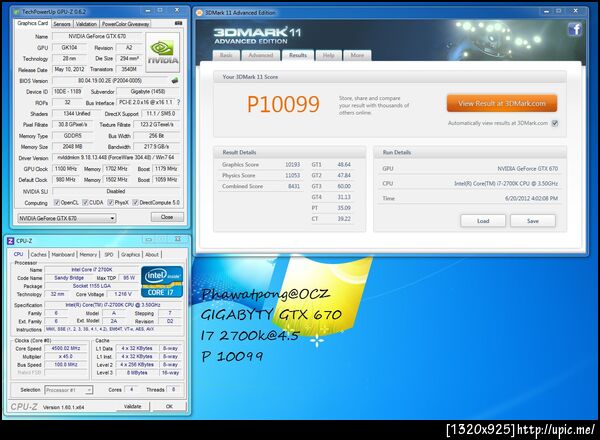
Task: Click the GPU-Z title bar icon
Action: [x=16, y=12]
